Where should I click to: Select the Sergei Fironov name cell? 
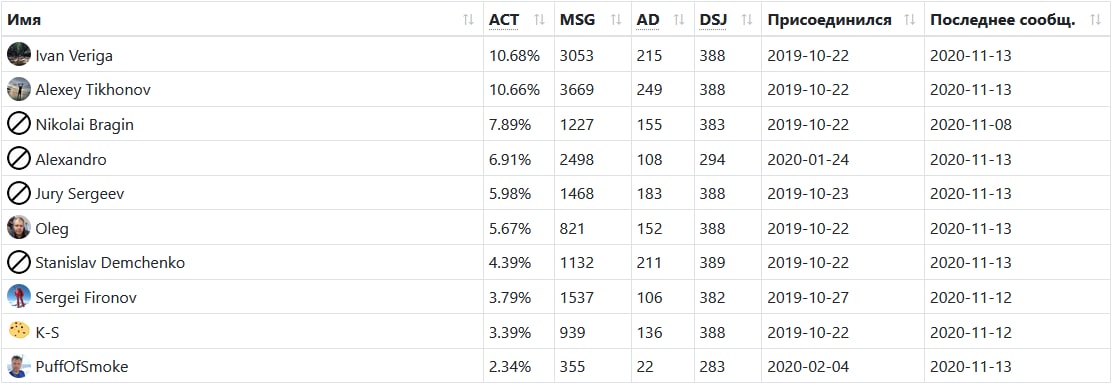click(242, 297)
